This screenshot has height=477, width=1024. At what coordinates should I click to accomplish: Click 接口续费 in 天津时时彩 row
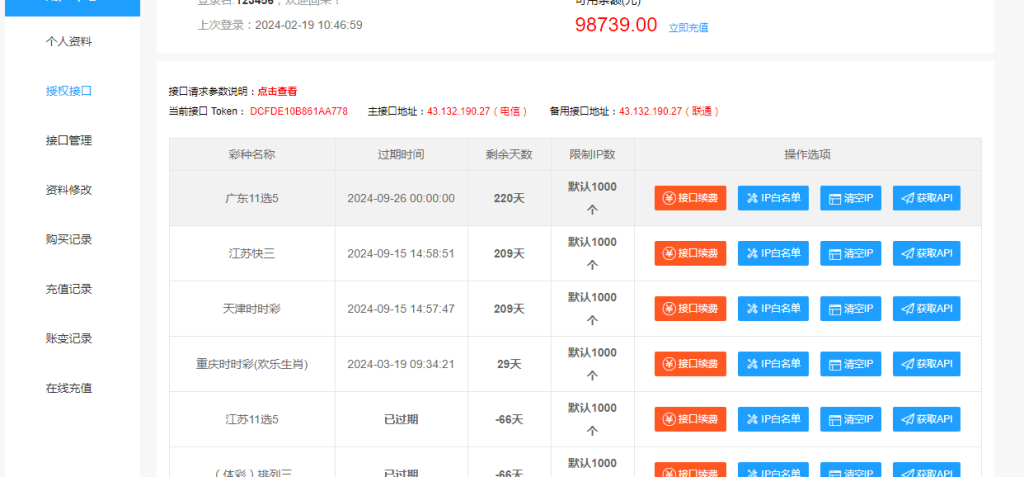[690, 308]
